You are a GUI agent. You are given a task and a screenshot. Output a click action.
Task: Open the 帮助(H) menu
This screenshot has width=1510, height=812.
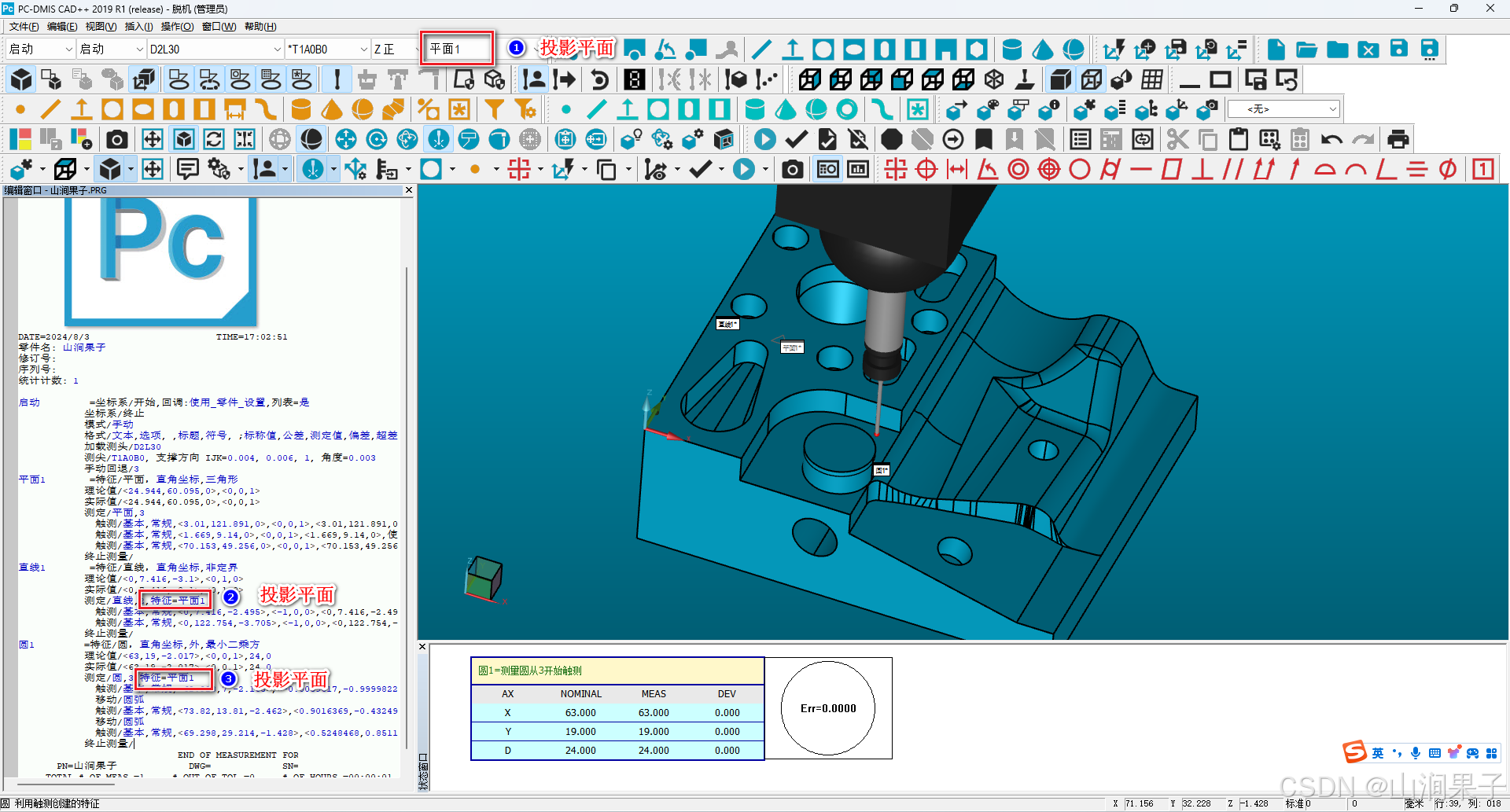(x=260, y=27)
